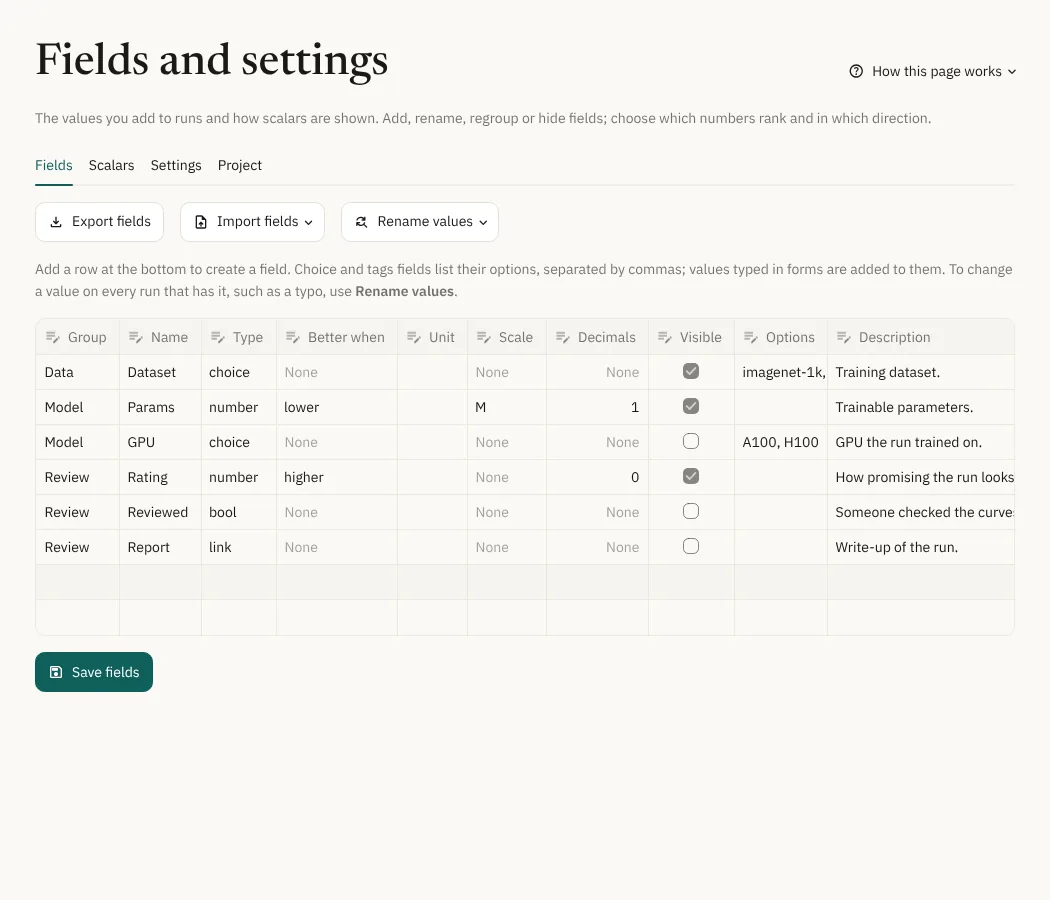1050x900 pixels.
Task: Uncheck Visible for the Rating field
Action: tap(691, 476)
